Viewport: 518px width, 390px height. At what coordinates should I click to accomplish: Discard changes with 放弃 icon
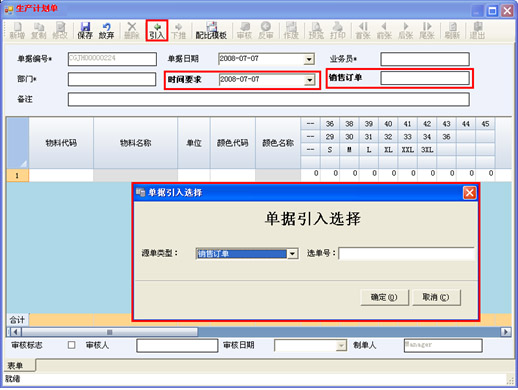(106, 31)
